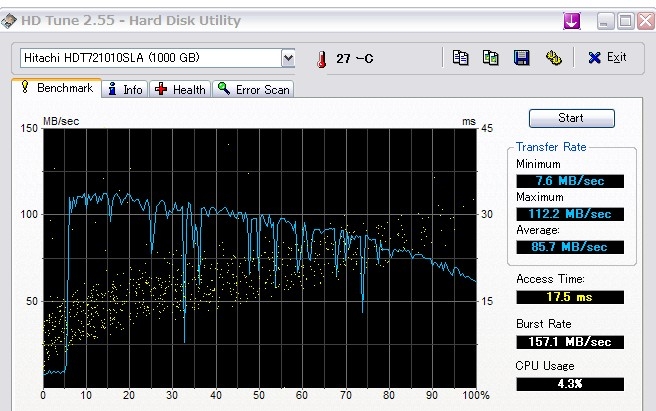Click the thermometer temperature icon
656x411 pixels.
pos(321,59)
